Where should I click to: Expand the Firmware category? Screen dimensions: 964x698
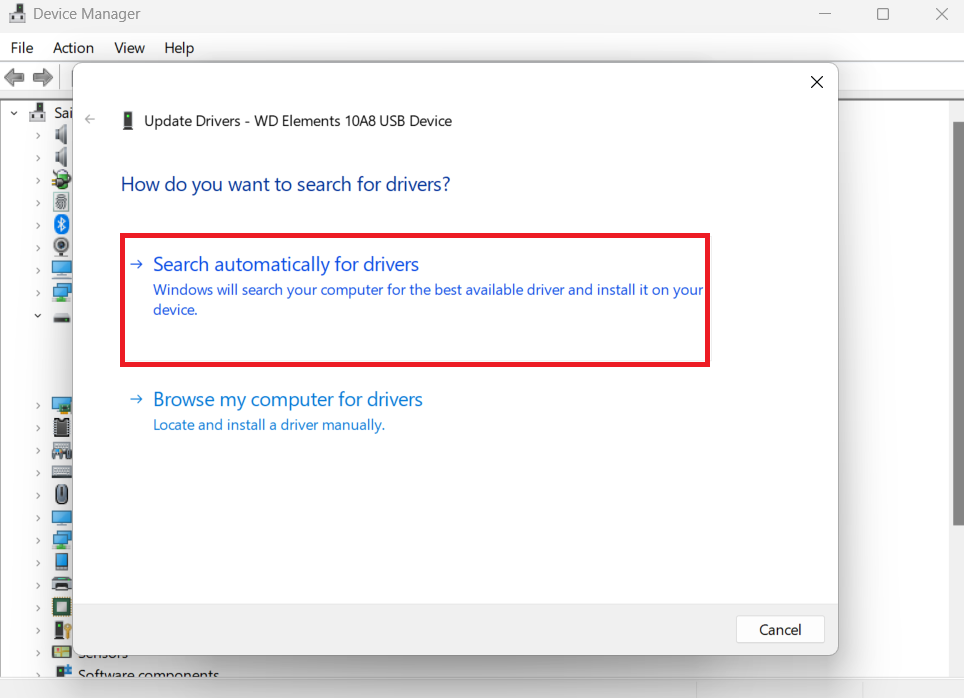click(38, 428)
